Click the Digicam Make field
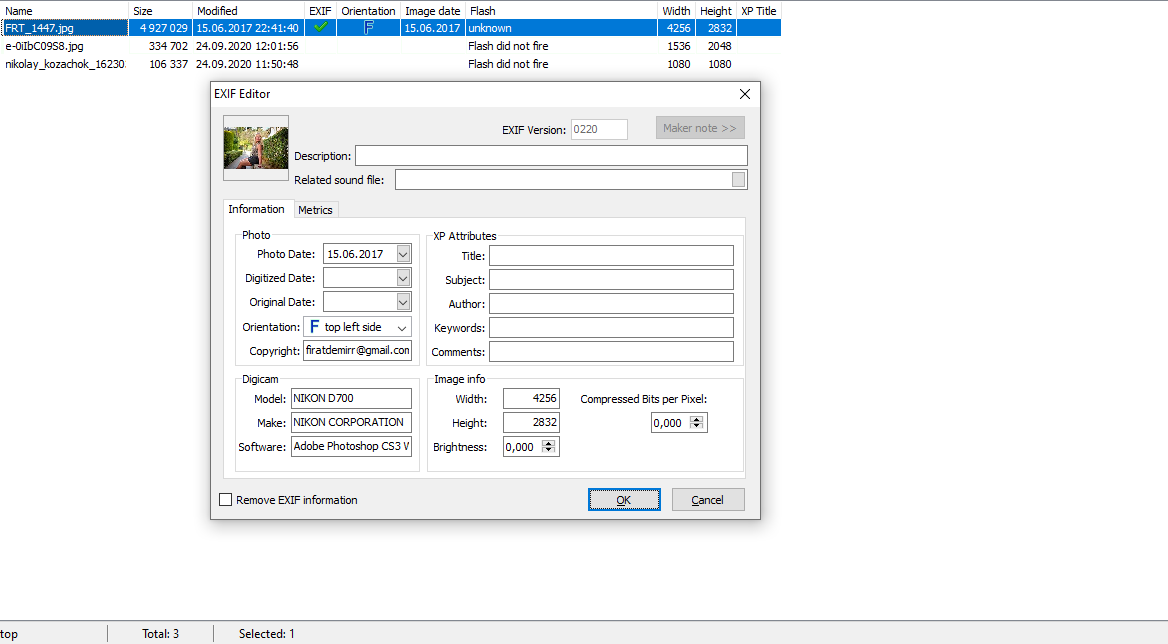Screen dimensions: 1168x644 coord(351,422)
